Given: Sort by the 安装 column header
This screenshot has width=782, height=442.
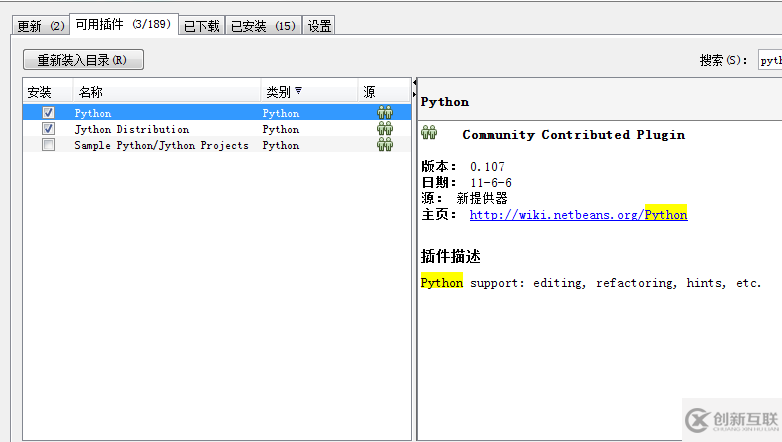Looking at the screenshot, I should tap(48, 92).
